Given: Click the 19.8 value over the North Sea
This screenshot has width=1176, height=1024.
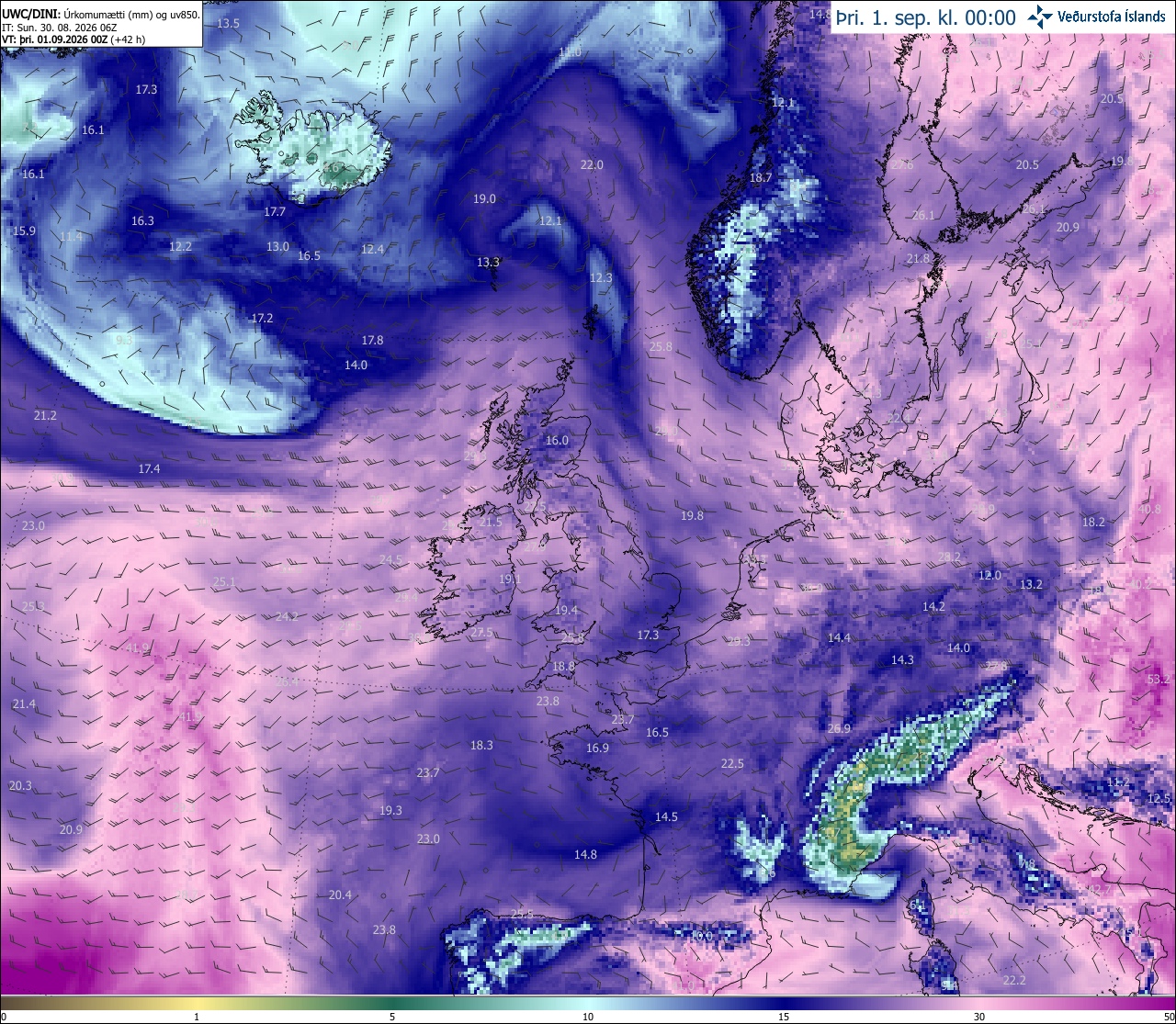Looking at the screenshot, I should [692, 516].
